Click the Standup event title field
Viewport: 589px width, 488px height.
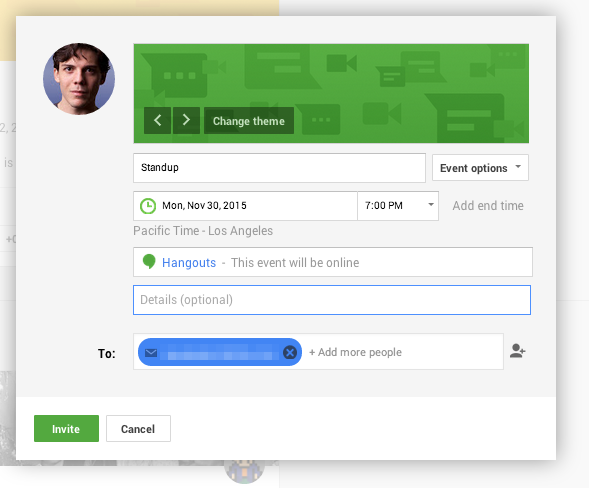pos(279,168)
